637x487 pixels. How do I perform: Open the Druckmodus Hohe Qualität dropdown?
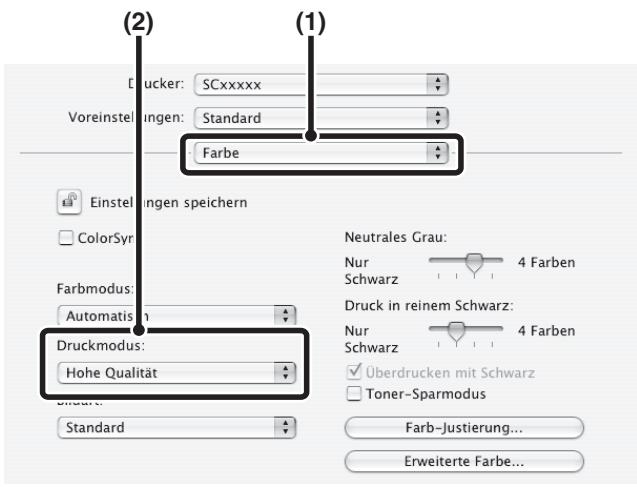coord(177,372)
